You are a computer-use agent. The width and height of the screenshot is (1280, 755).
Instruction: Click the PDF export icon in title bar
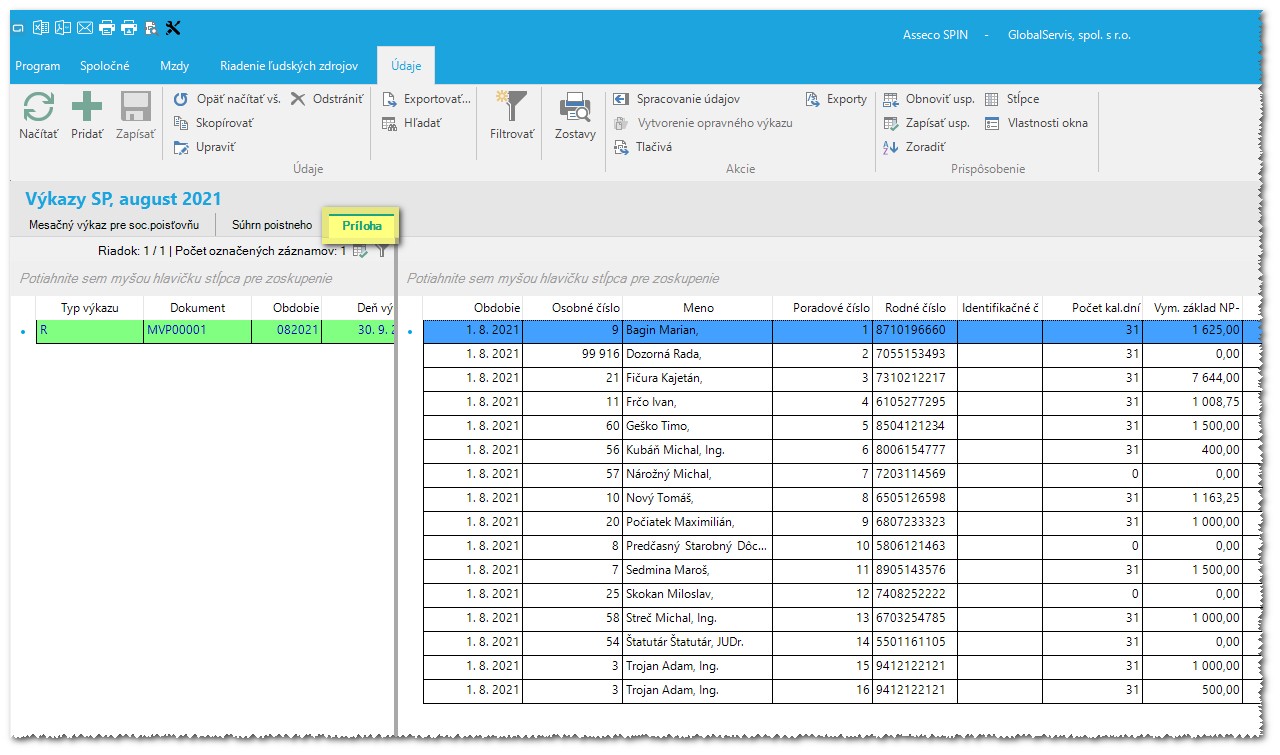(x=63, y=28)
